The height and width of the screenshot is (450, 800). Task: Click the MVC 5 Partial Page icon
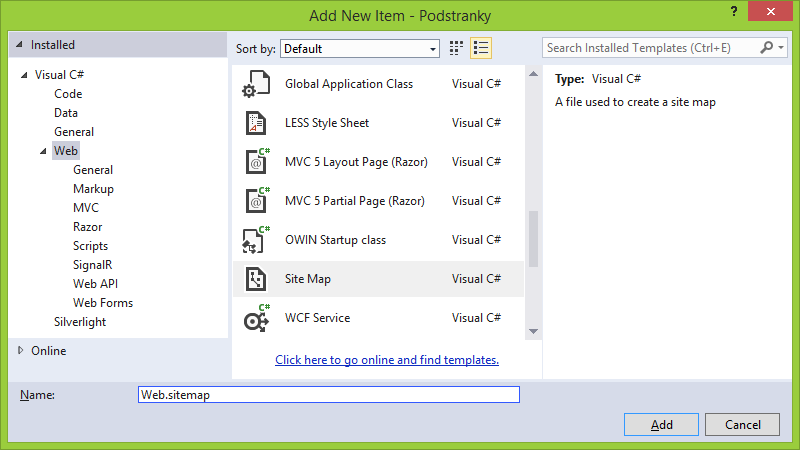click(257, 201)
